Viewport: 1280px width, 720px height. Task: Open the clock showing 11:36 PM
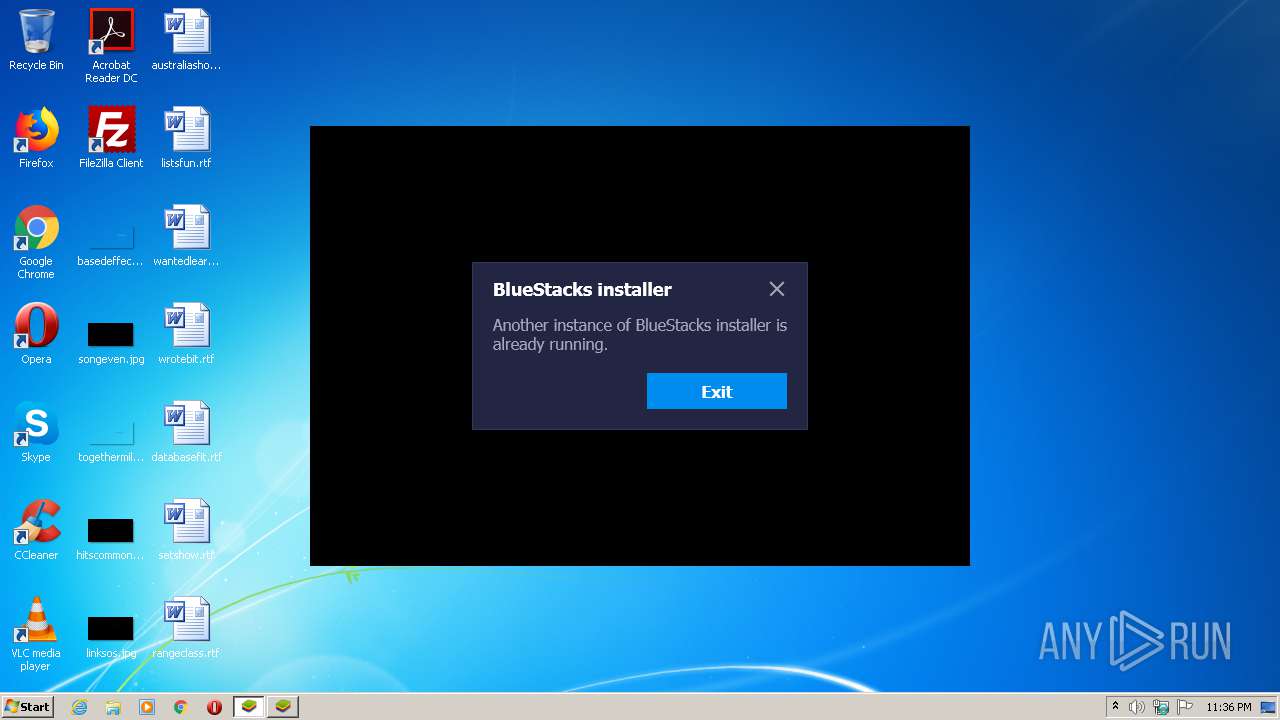point(1228,707)
